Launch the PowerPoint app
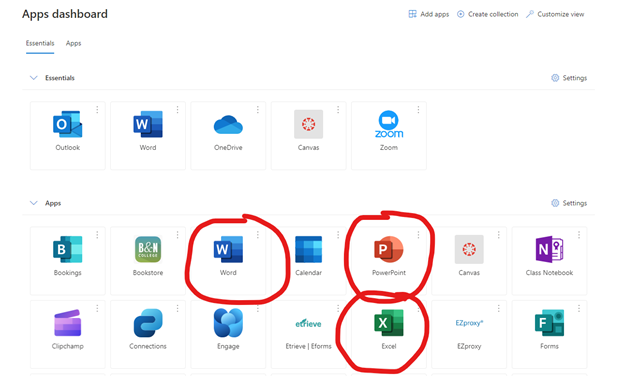Image resolution: width=624 pixels, height=376 pixels. [389, 261]
